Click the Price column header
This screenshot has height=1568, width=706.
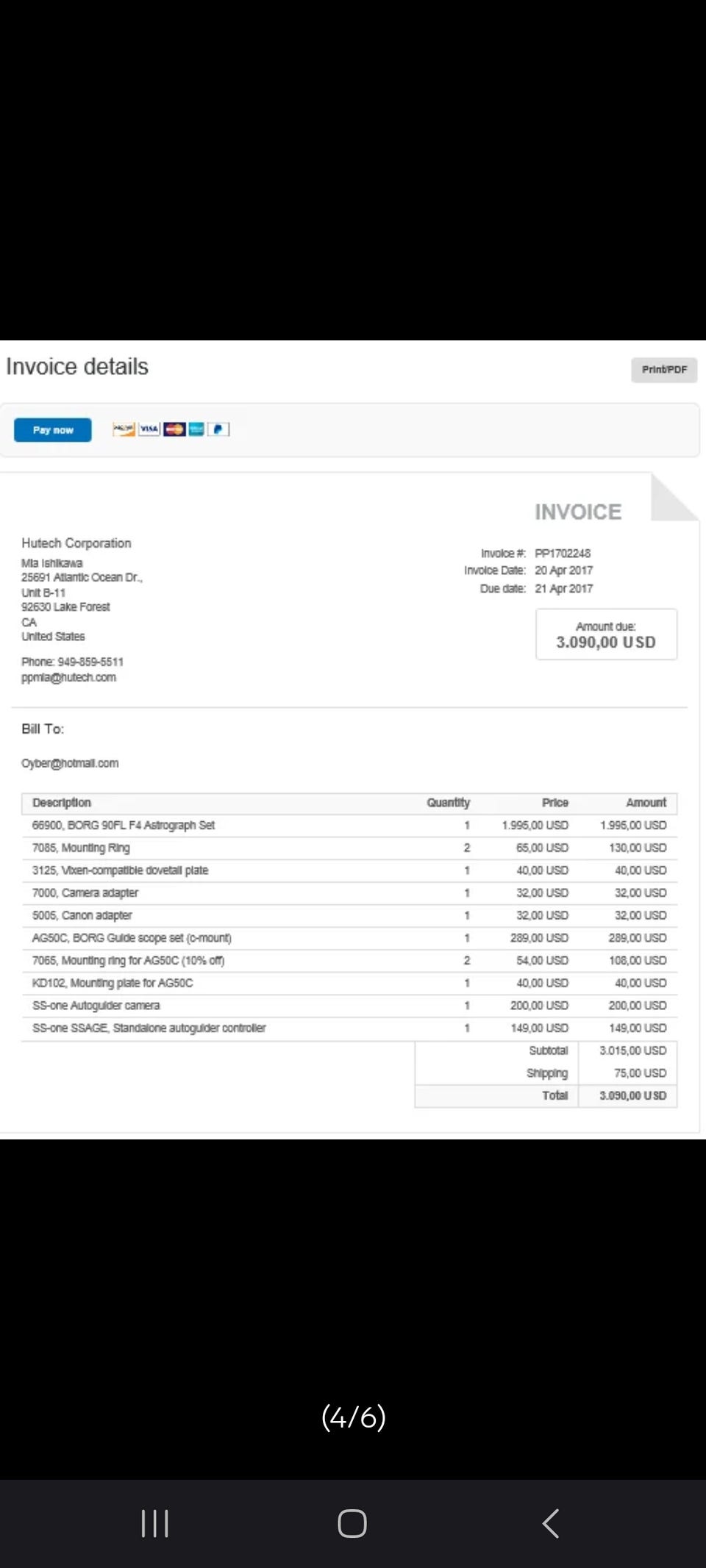click(555, 803)
